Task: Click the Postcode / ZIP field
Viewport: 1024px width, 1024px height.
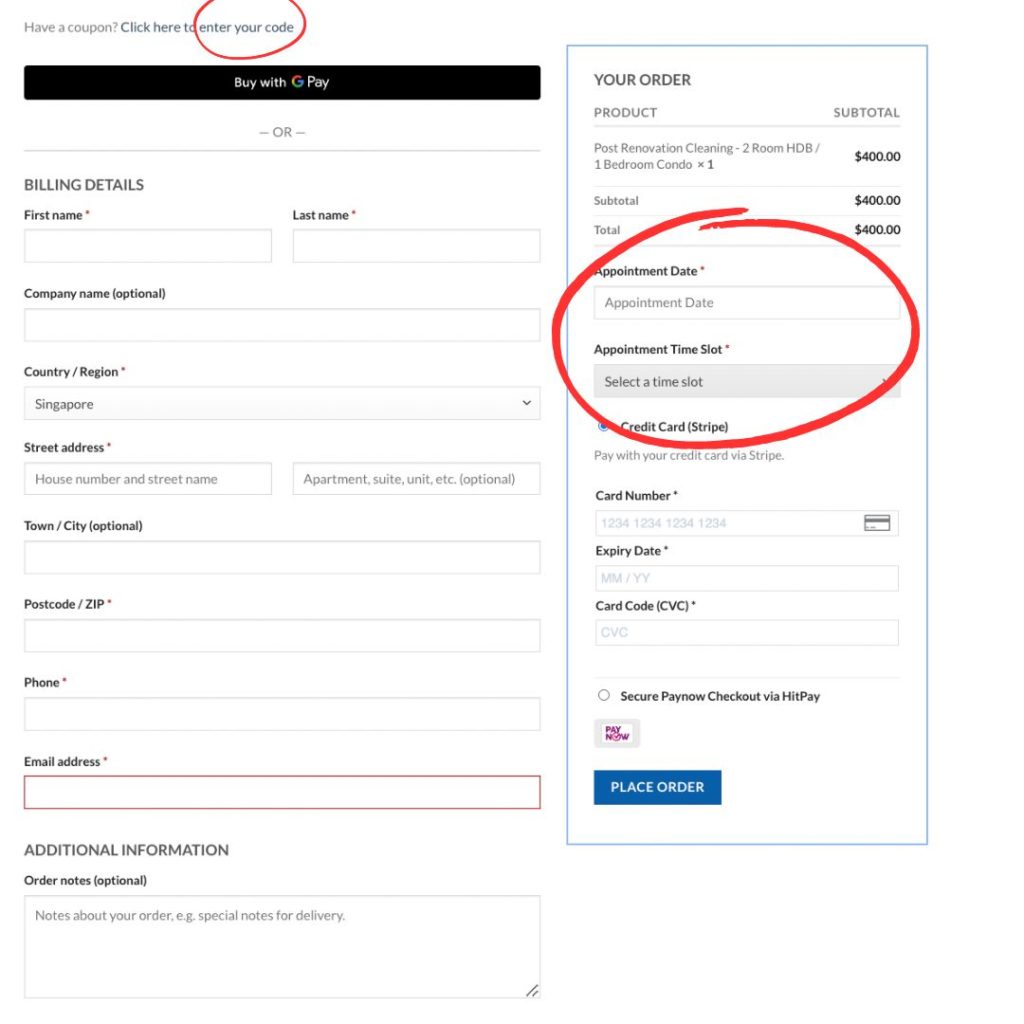Action: point(282,635)
